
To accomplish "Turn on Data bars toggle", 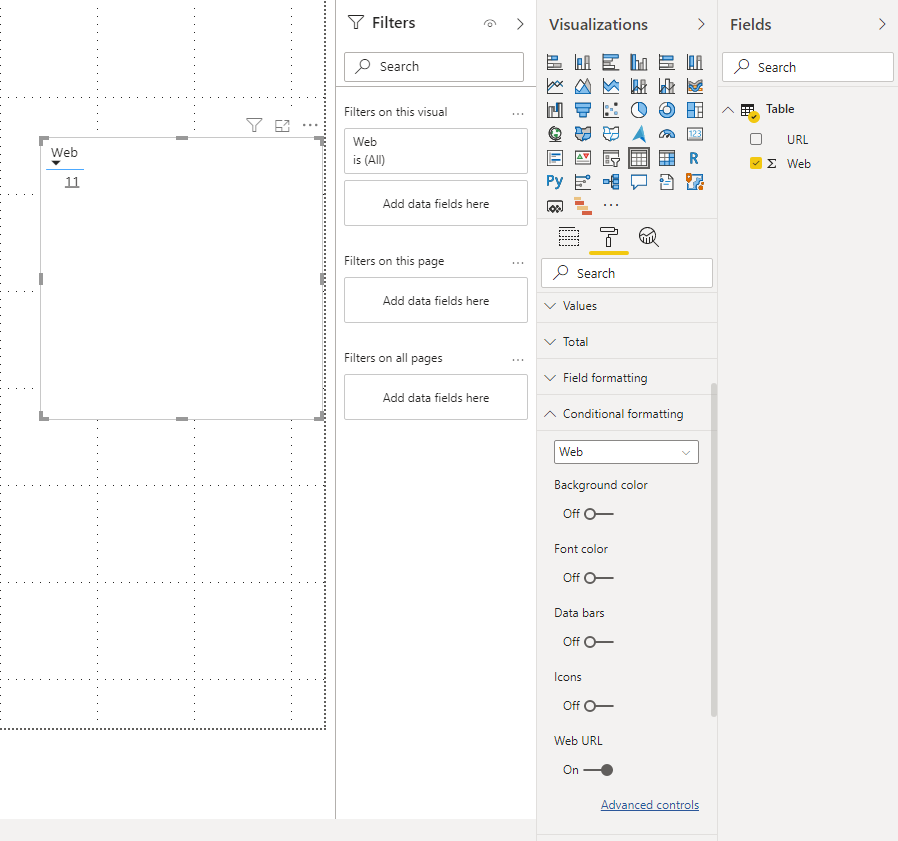I will pyautogui.click(x=598, y=642).
